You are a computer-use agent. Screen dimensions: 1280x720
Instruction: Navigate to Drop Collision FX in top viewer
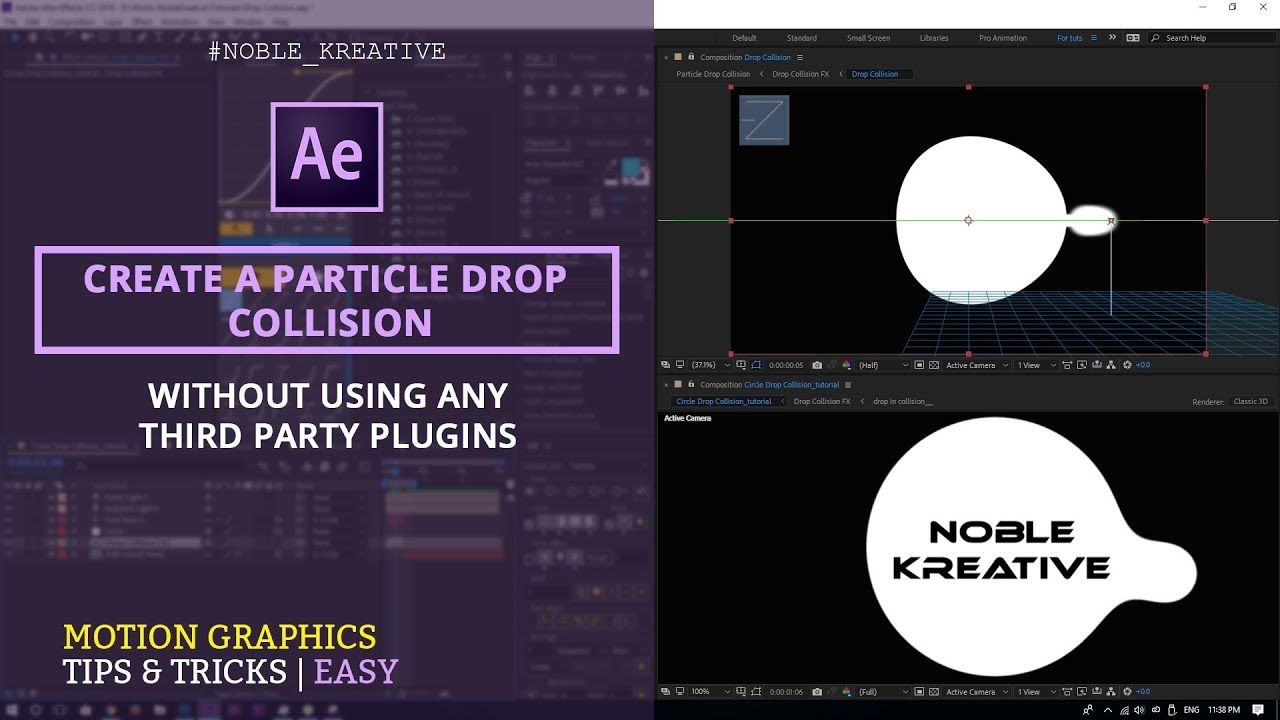point(800,74)
